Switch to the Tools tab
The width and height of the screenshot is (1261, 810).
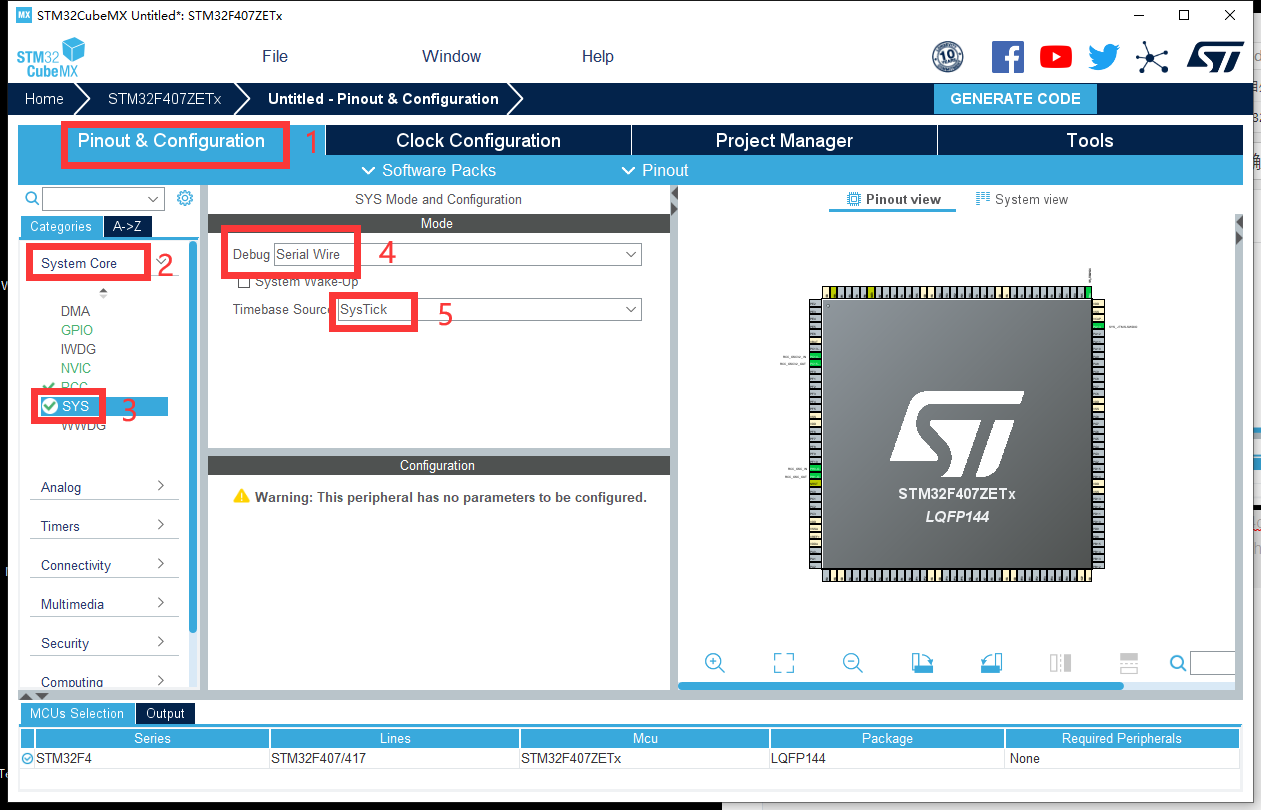1090,140
